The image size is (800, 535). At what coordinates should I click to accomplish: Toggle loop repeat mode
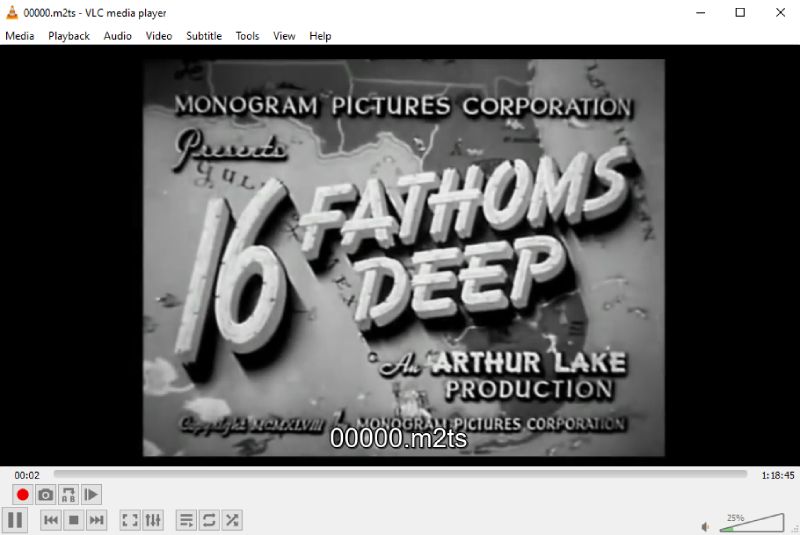209,520
